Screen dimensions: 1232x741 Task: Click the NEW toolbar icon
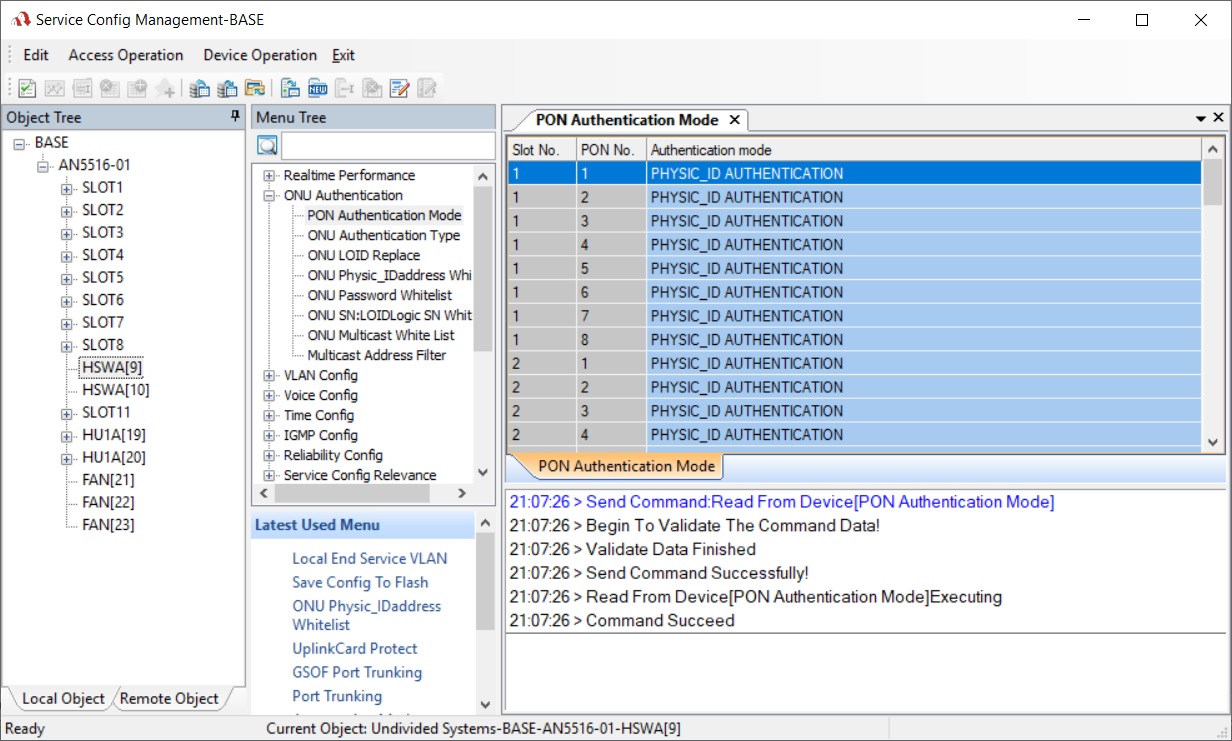(318, 89)
